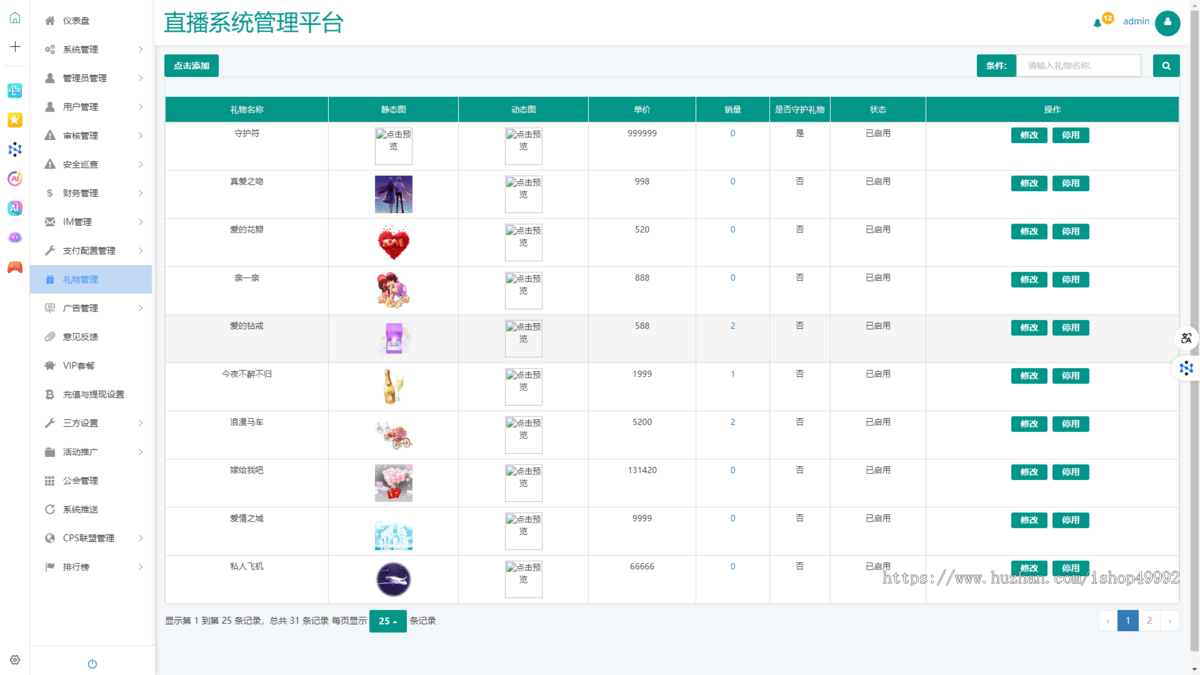Go to page 2 in pagination
The image size is (1200, 675).
point(1149,621)
